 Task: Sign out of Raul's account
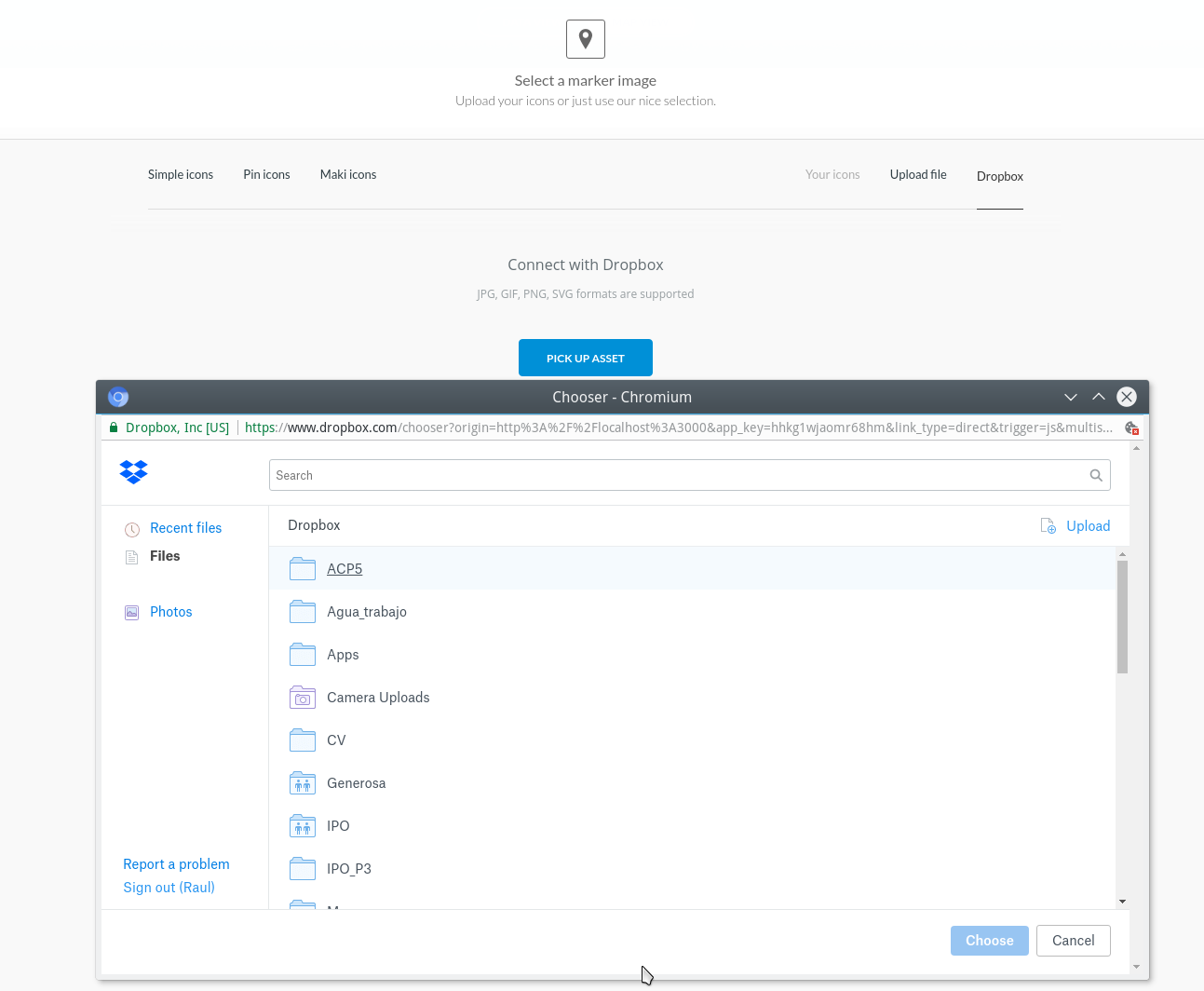point(169,887)
